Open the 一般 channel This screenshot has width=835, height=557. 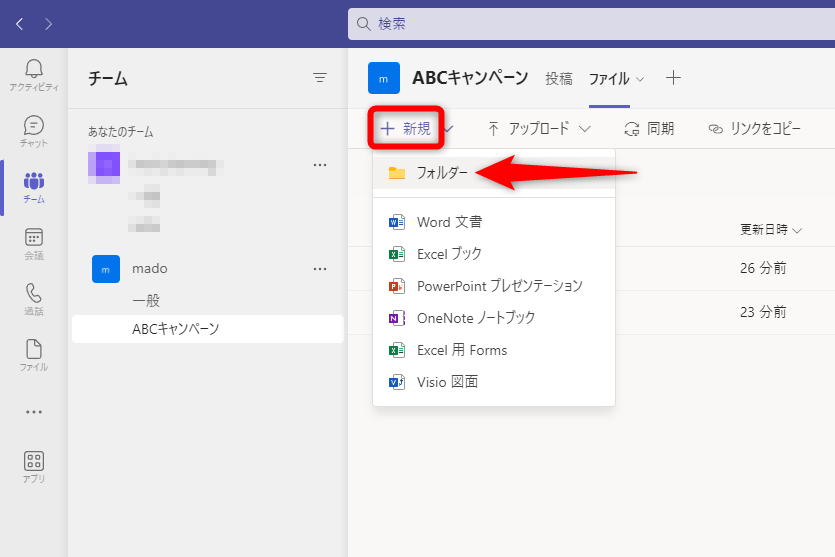tap(146, 300)
